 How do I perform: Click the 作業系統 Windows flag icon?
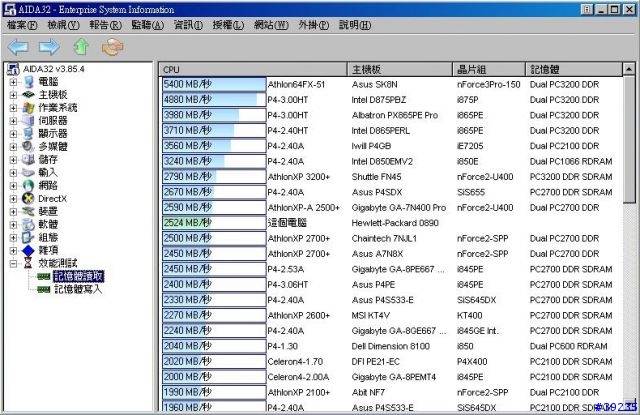click(29, 108)
